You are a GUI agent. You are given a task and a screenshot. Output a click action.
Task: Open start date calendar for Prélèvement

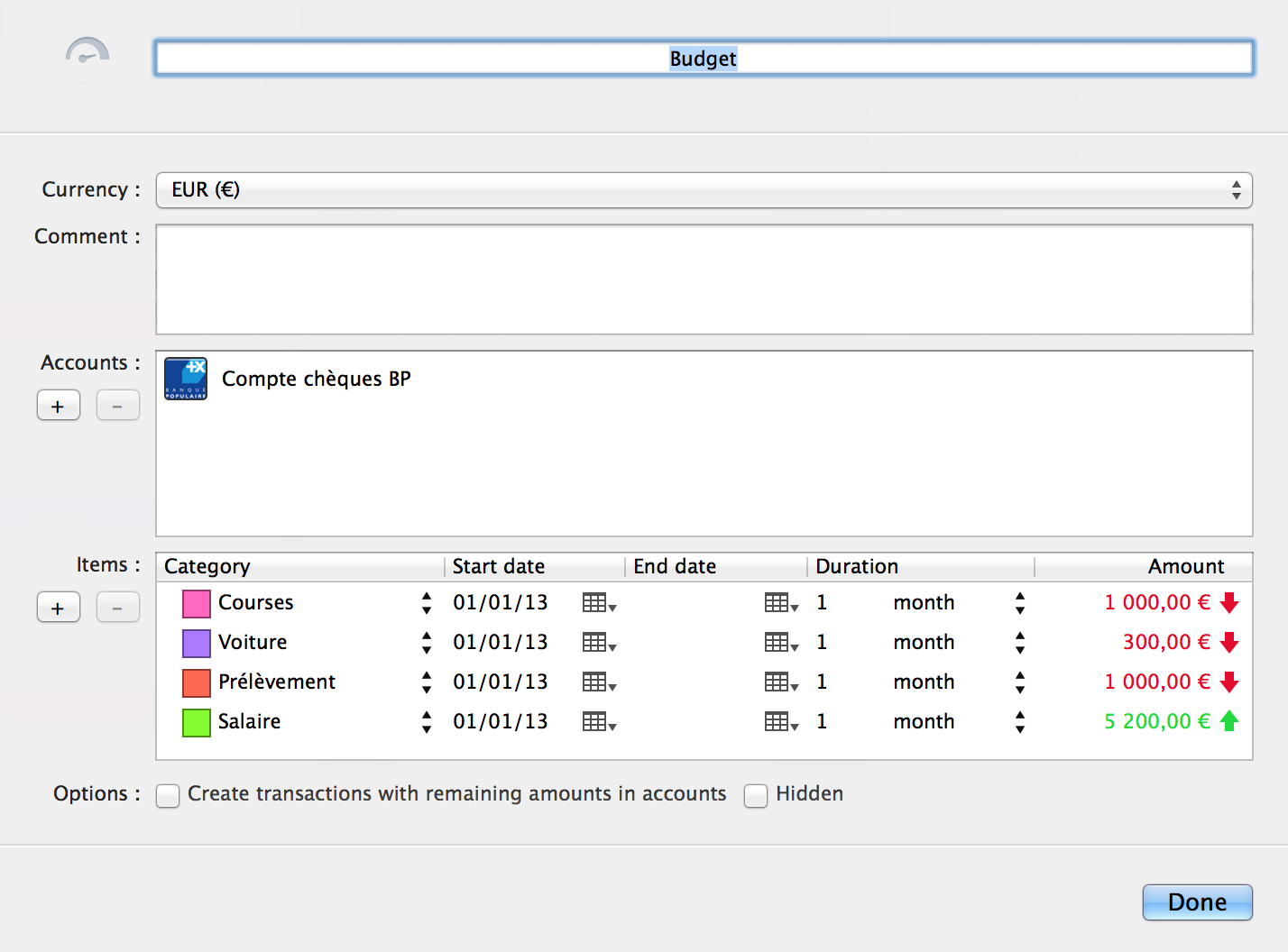tap(599, 682)
